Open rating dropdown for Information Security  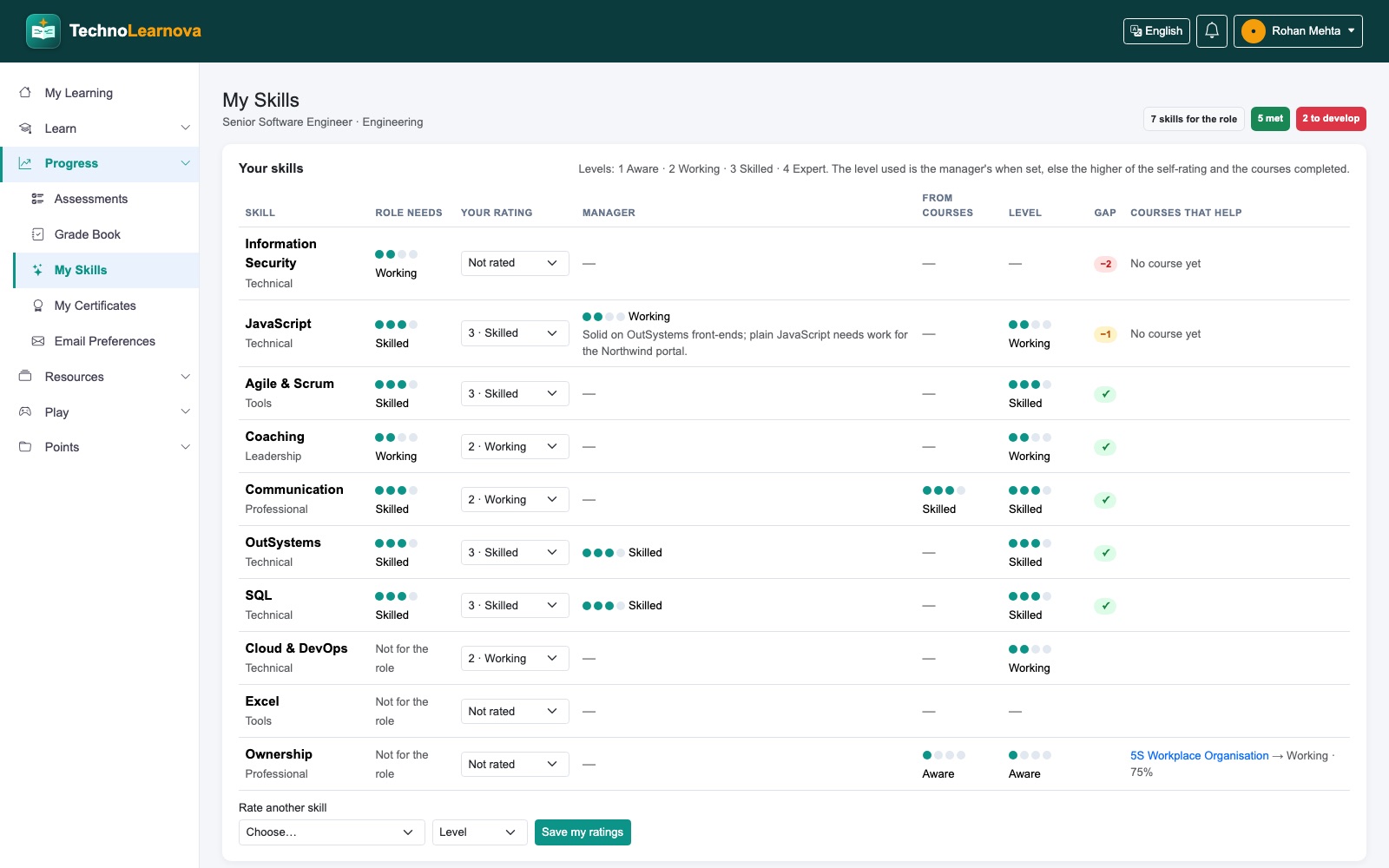pos(515,263)
